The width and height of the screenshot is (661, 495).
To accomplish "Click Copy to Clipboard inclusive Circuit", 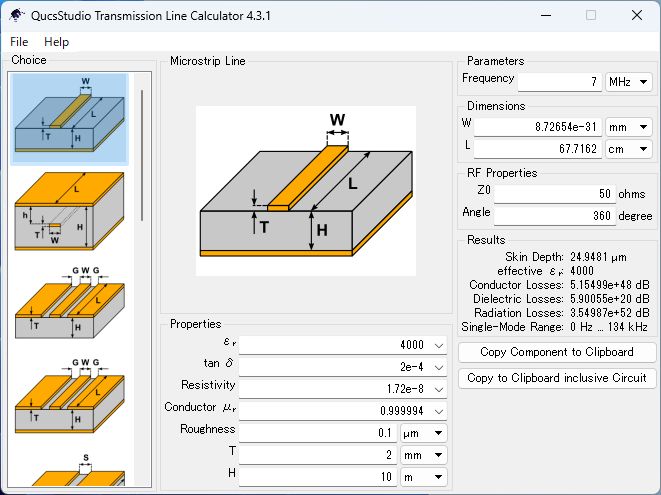I will (x=557, y=378).
